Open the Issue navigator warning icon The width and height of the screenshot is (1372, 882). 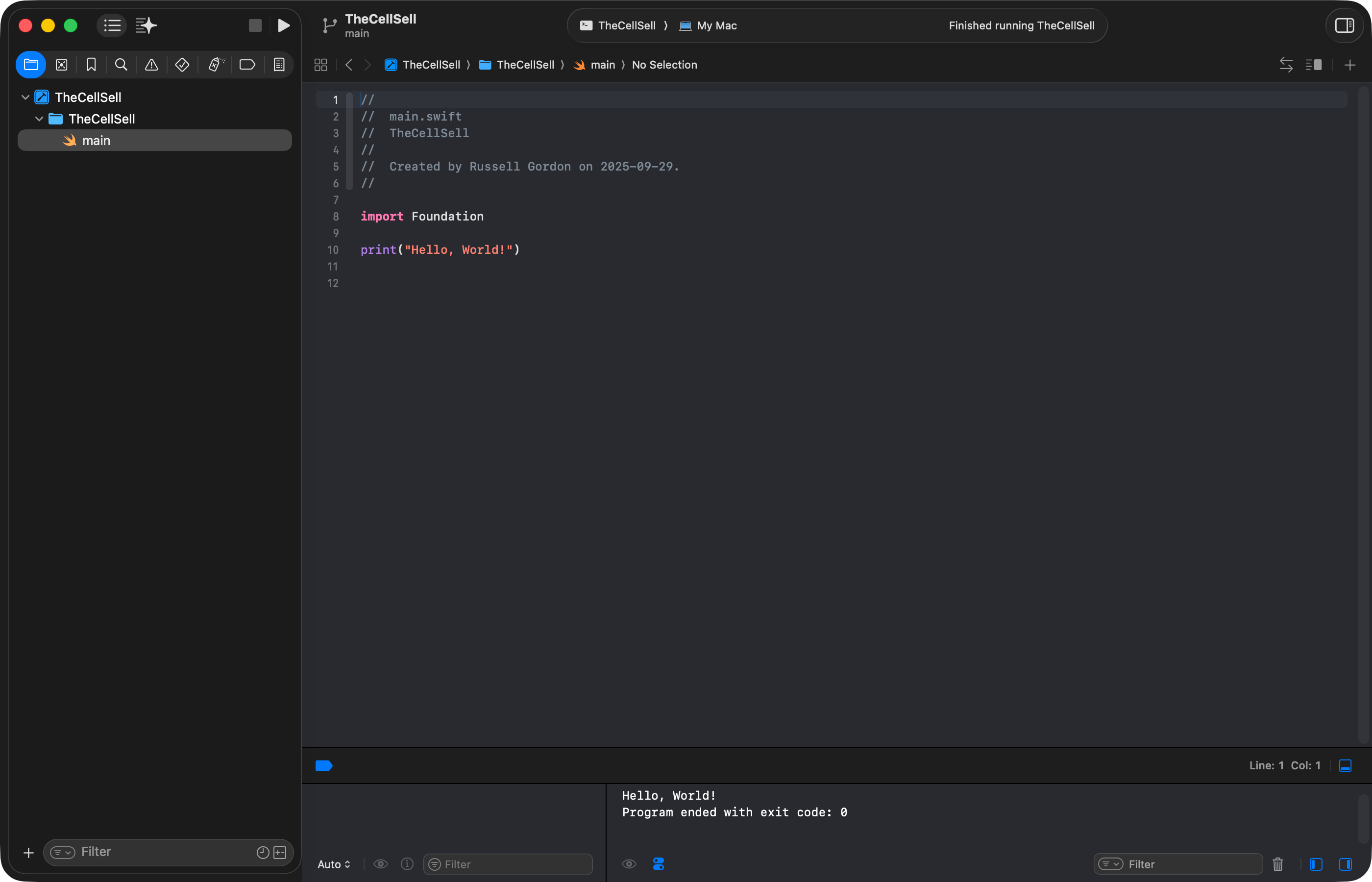151,65
